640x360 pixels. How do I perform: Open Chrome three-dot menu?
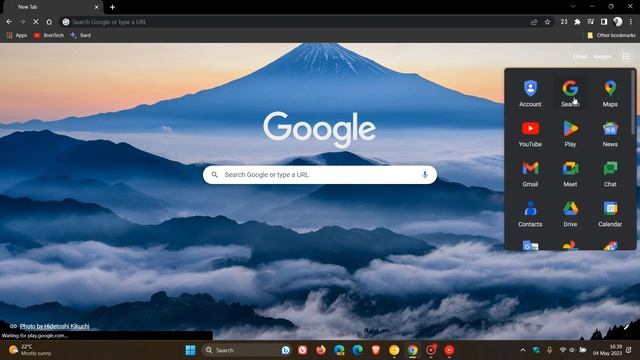pyautogui.click(x=631, y=22)
